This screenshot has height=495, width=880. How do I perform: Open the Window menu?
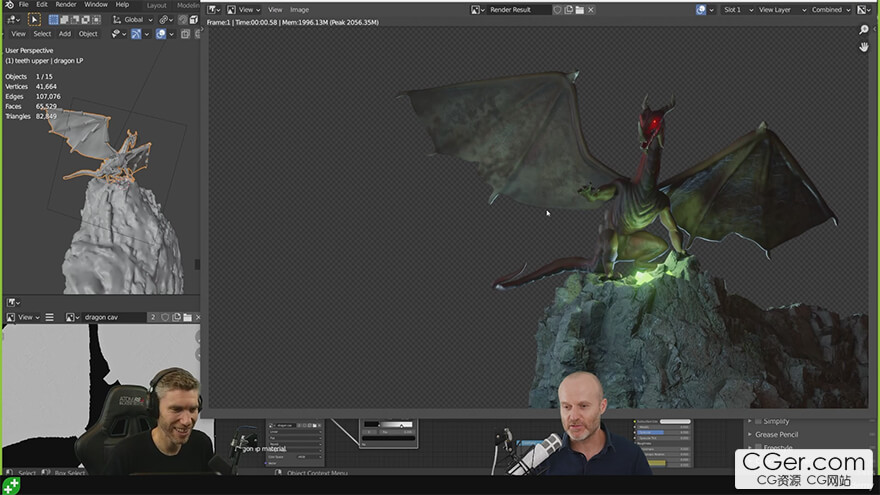click(x=96, y=4)
